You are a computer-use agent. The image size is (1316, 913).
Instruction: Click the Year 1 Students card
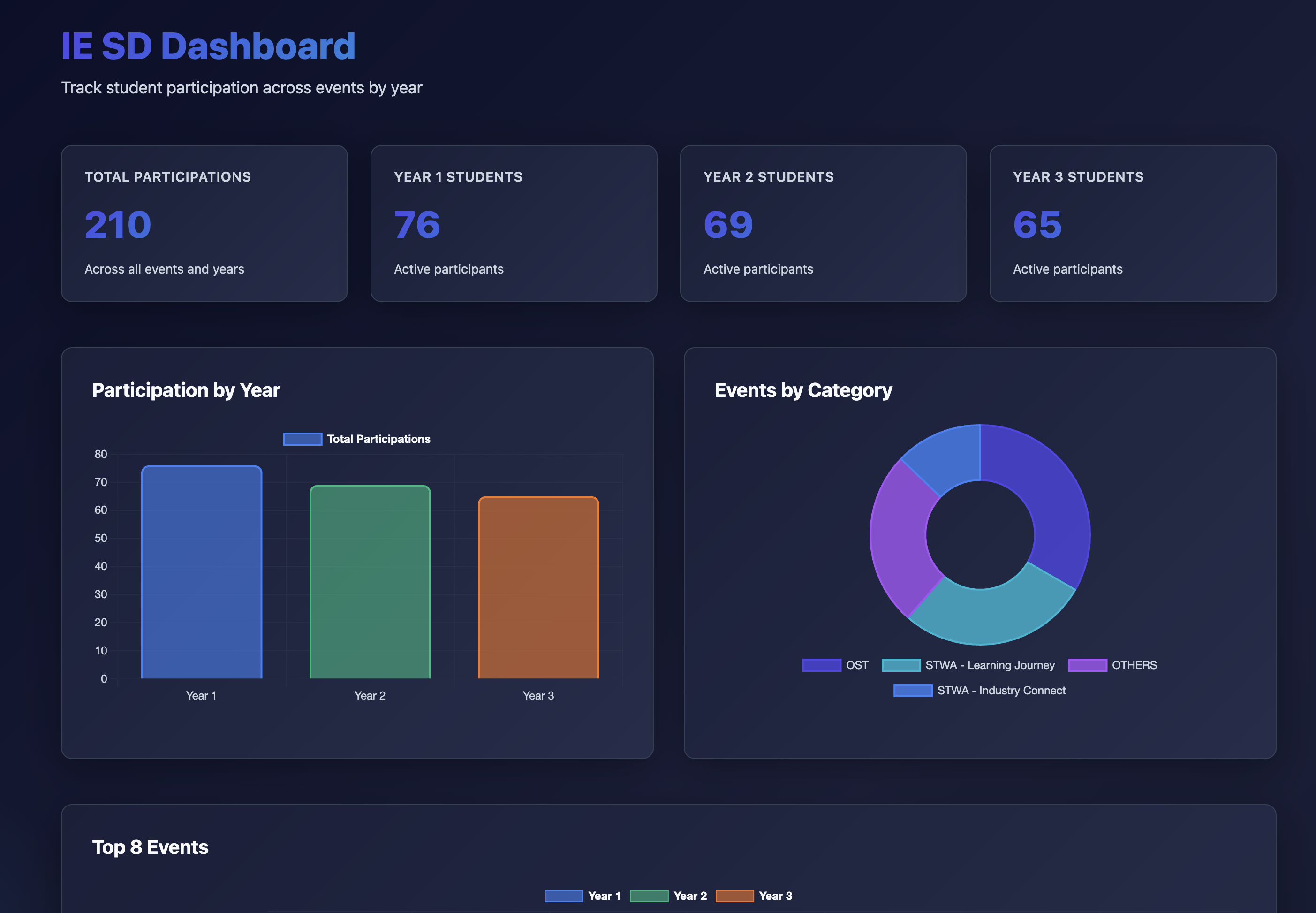(514, 223)
